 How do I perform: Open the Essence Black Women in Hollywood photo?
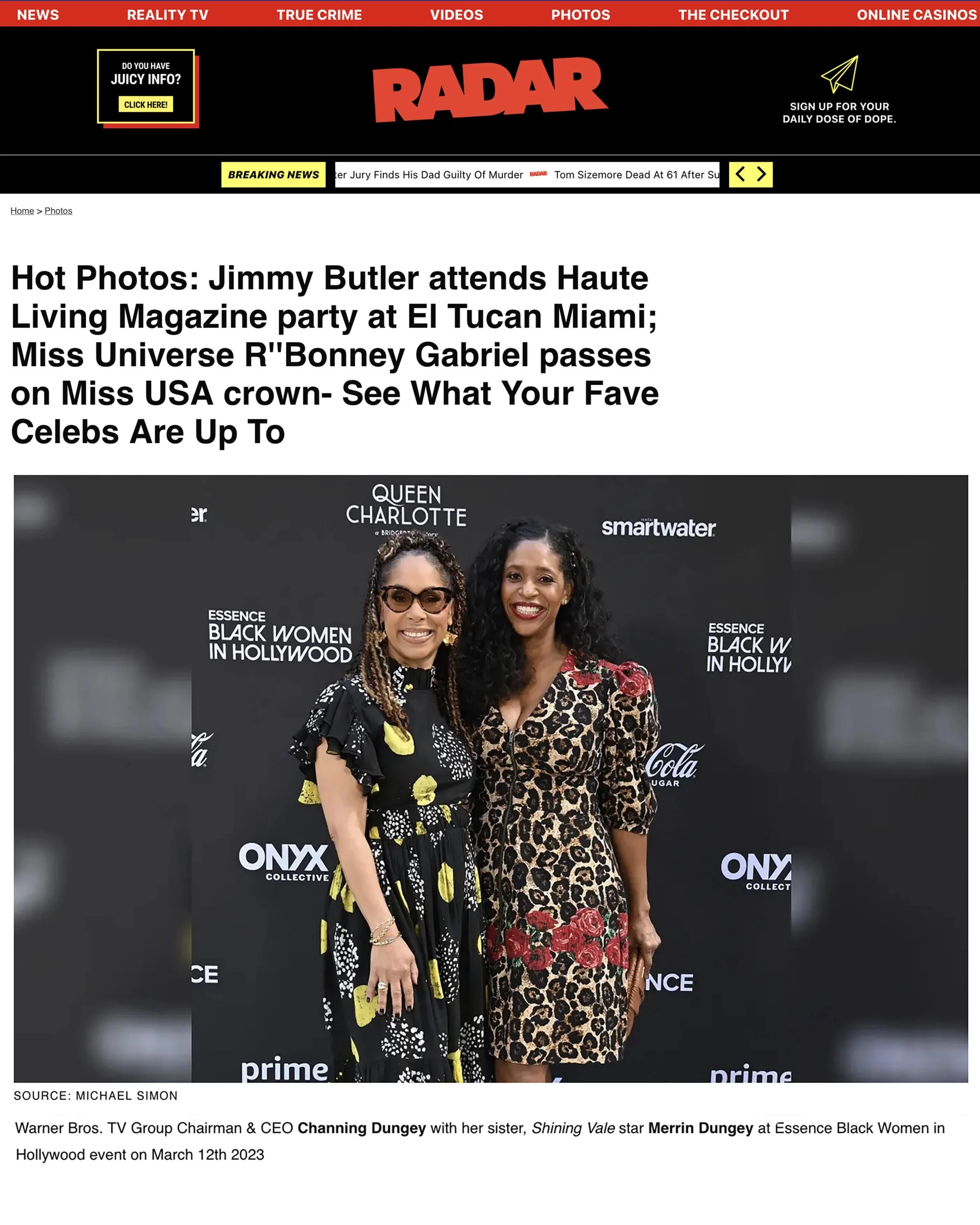click(x=491, y=778)
